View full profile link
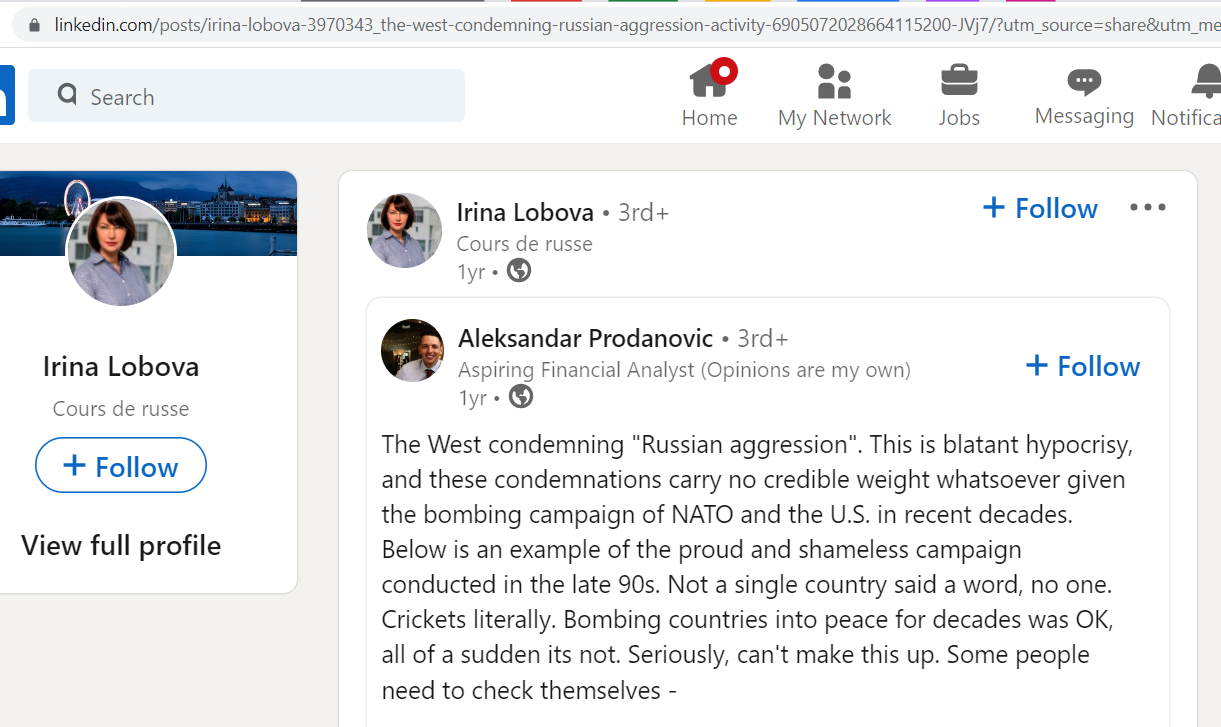 point(121,545)
